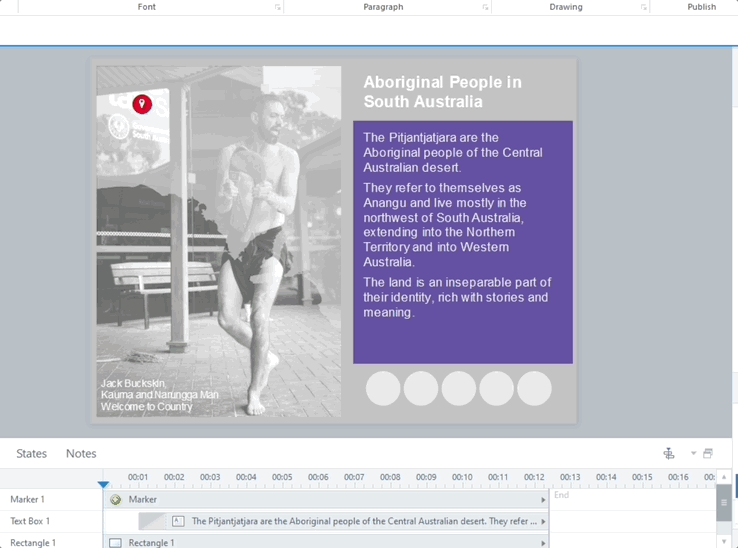Select the Marker 1 layer row label
Screen dimensions: 738x548
(28, 500)
